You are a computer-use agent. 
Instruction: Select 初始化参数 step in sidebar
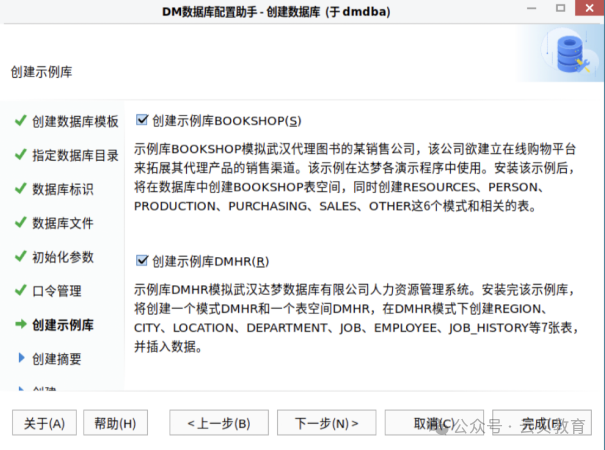point(63,257)
